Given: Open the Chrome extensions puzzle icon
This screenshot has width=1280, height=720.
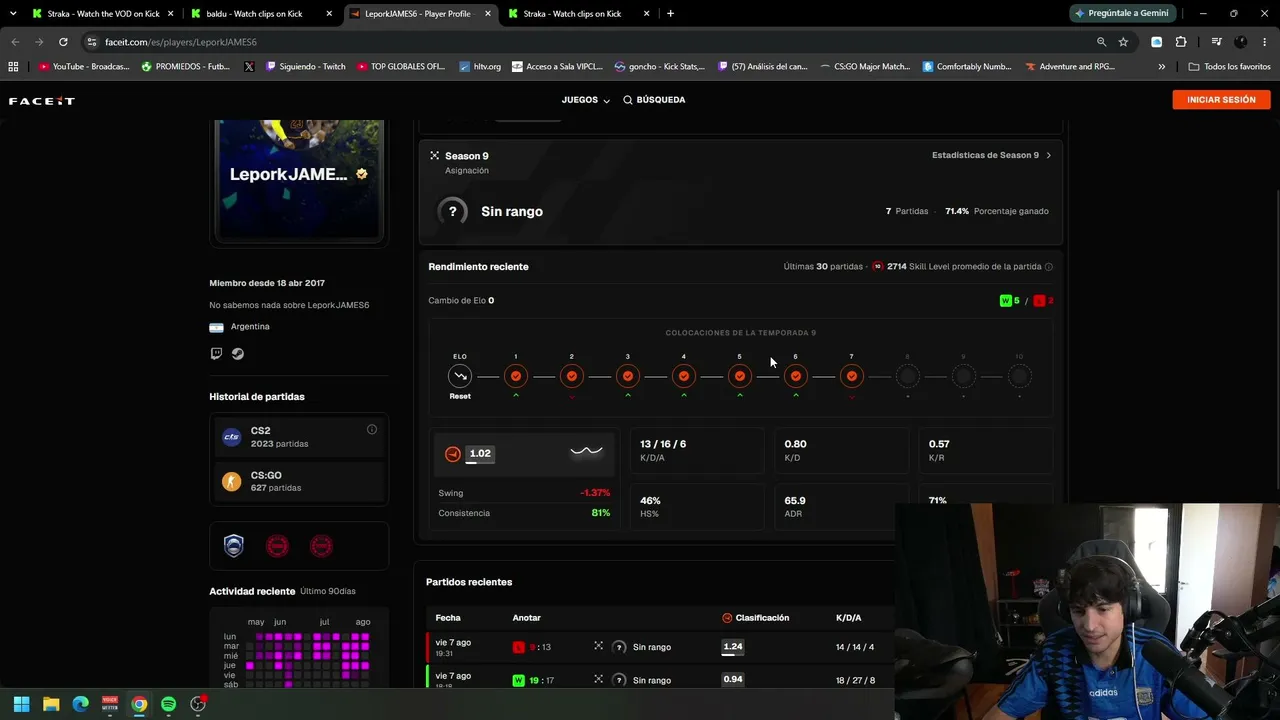Looking at the screenshot, I should (x=1181, y=42).
